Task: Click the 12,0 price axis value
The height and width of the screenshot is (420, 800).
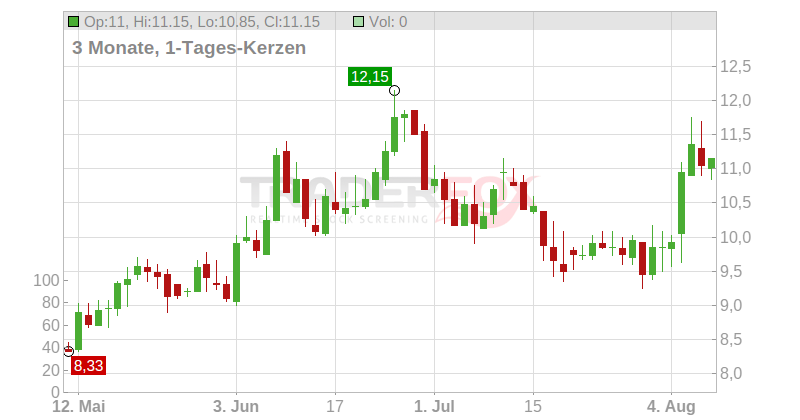Action: pos(735,101)
